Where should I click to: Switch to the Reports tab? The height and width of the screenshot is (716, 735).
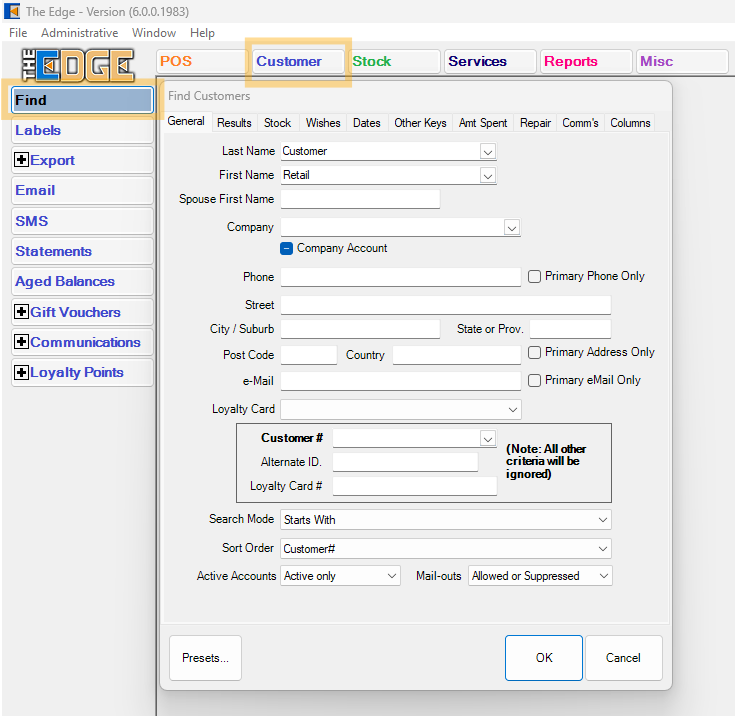coord(586,61)
